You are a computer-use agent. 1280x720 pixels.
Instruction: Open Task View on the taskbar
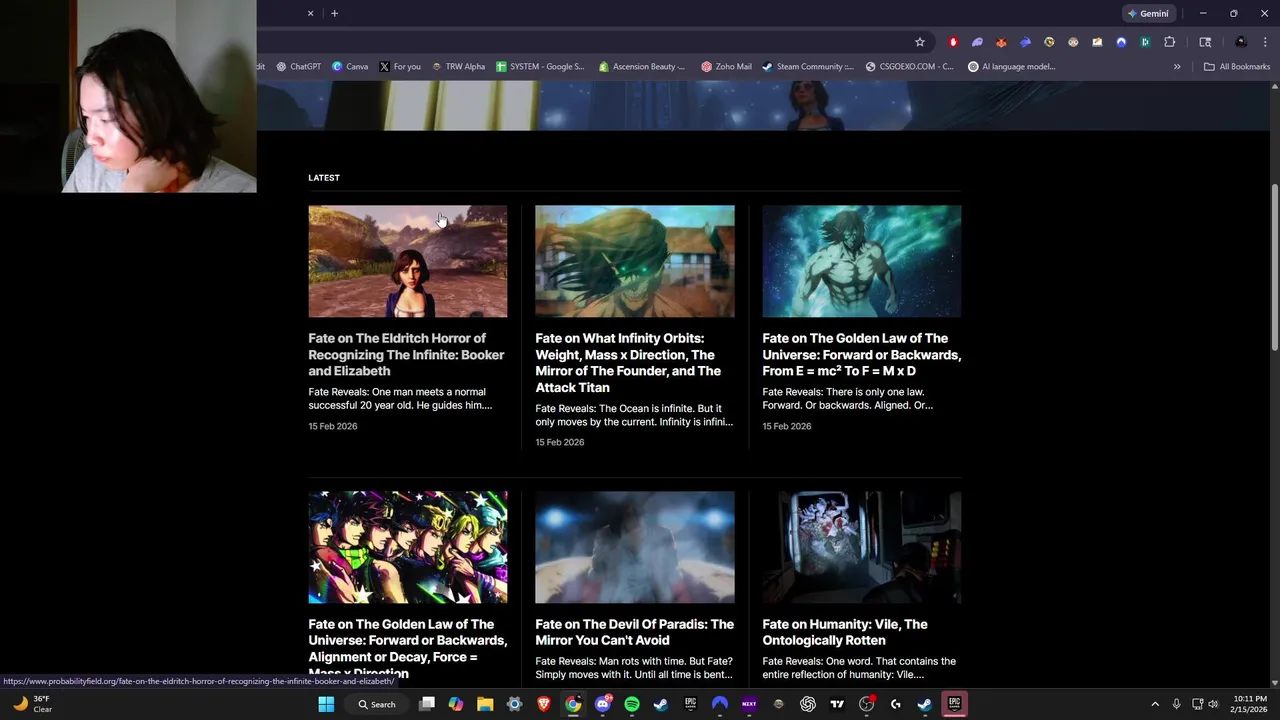[427, 704]
